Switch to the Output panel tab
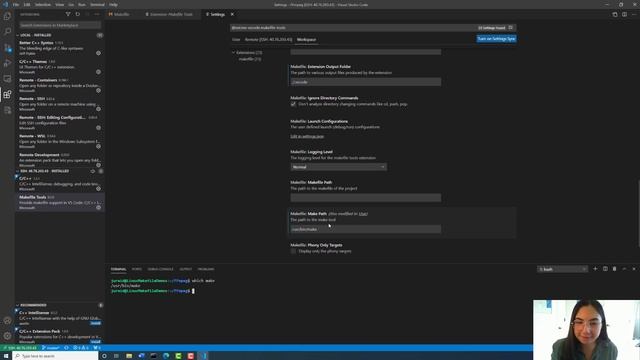The width and height of the screenshot is (640, 360). [x=185, y=269]
